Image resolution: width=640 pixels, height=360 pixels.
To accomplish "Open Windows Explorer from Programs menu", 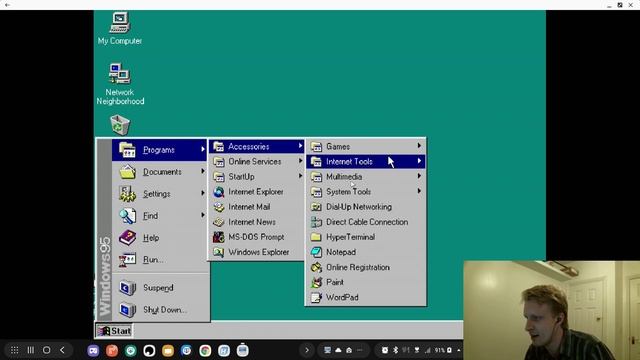I will [x=256, y=252].
